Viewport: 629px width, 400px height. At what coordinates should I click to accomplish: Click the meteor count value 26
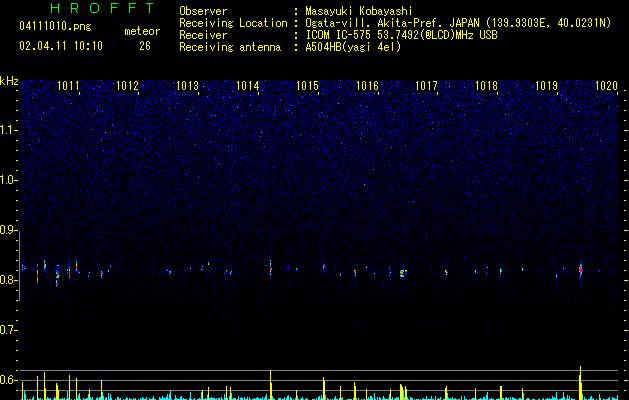(x=145, y=46)
